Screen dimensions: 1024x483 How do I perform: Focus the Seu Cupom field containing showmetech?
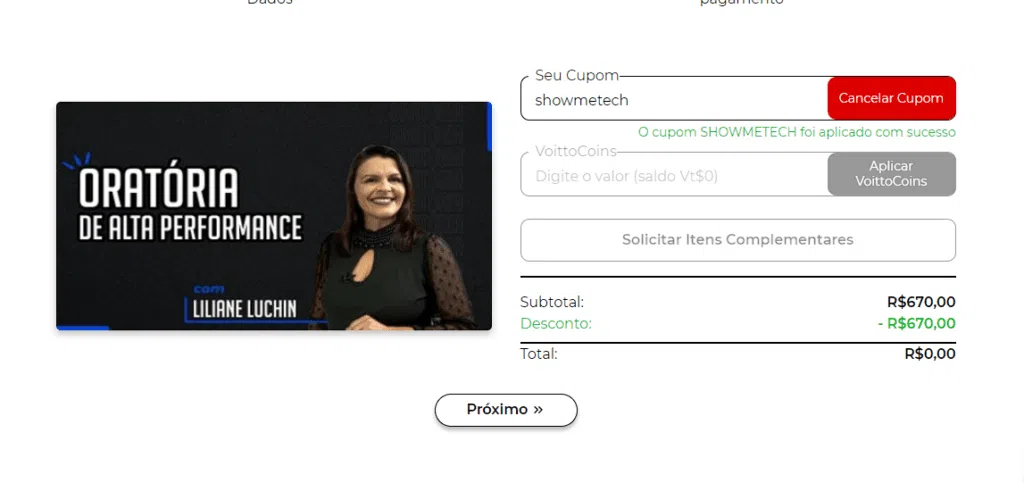(674, 99)
